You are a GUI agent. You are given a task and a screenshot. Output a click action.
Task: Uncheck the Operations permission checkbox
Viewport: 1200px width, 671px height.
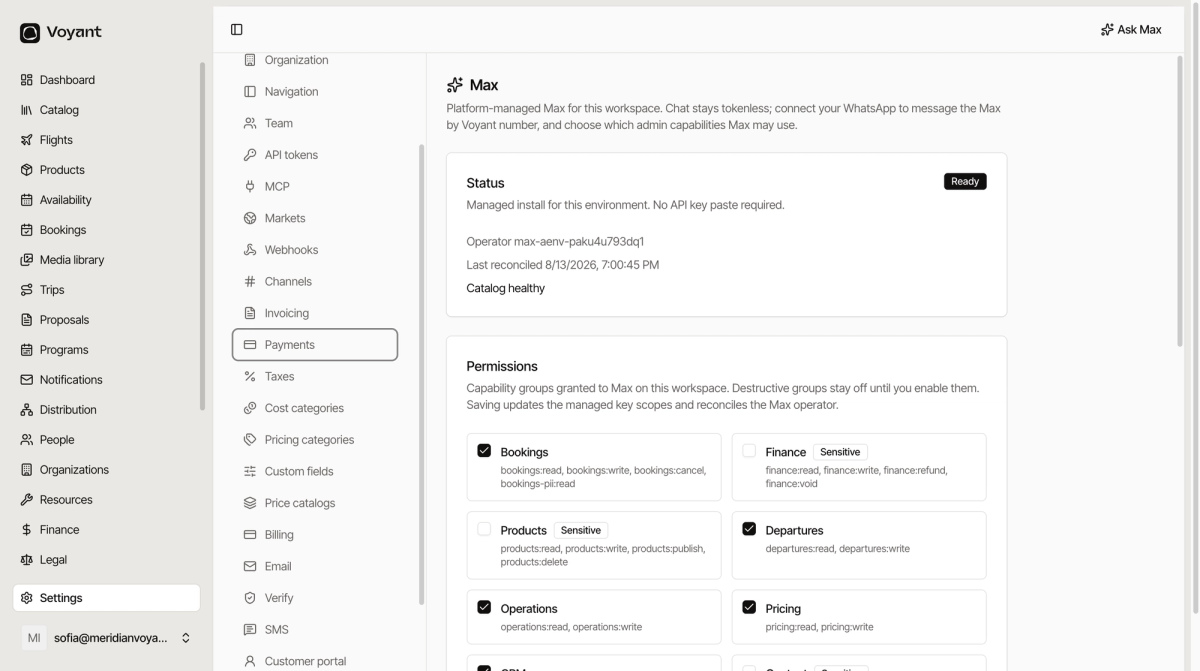484,607
